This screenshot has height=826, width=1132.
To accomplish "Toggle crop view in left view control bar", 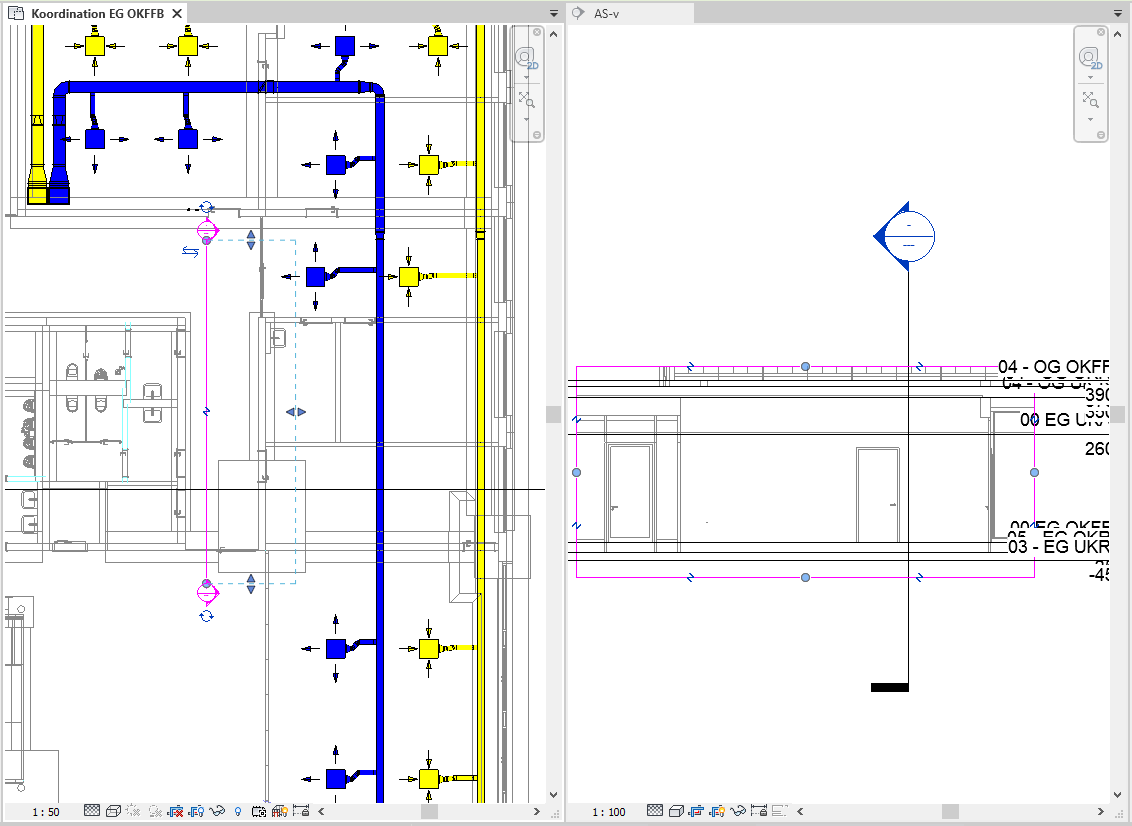I will (x=176, y=811).
